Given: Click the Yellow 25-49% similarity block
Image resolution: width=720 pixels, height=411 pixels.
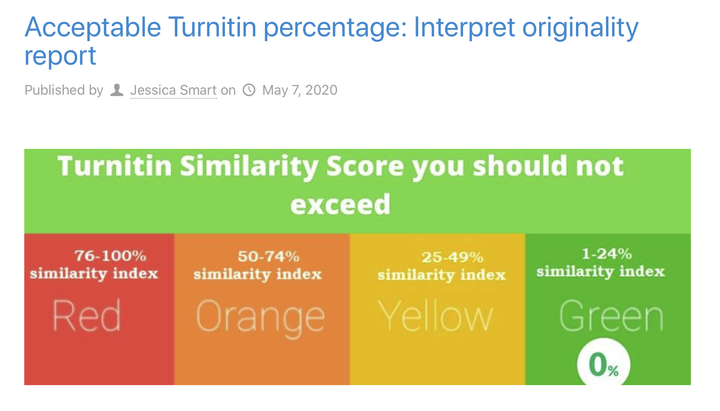Looking at the screenshot, I should [x=437, y=309].
